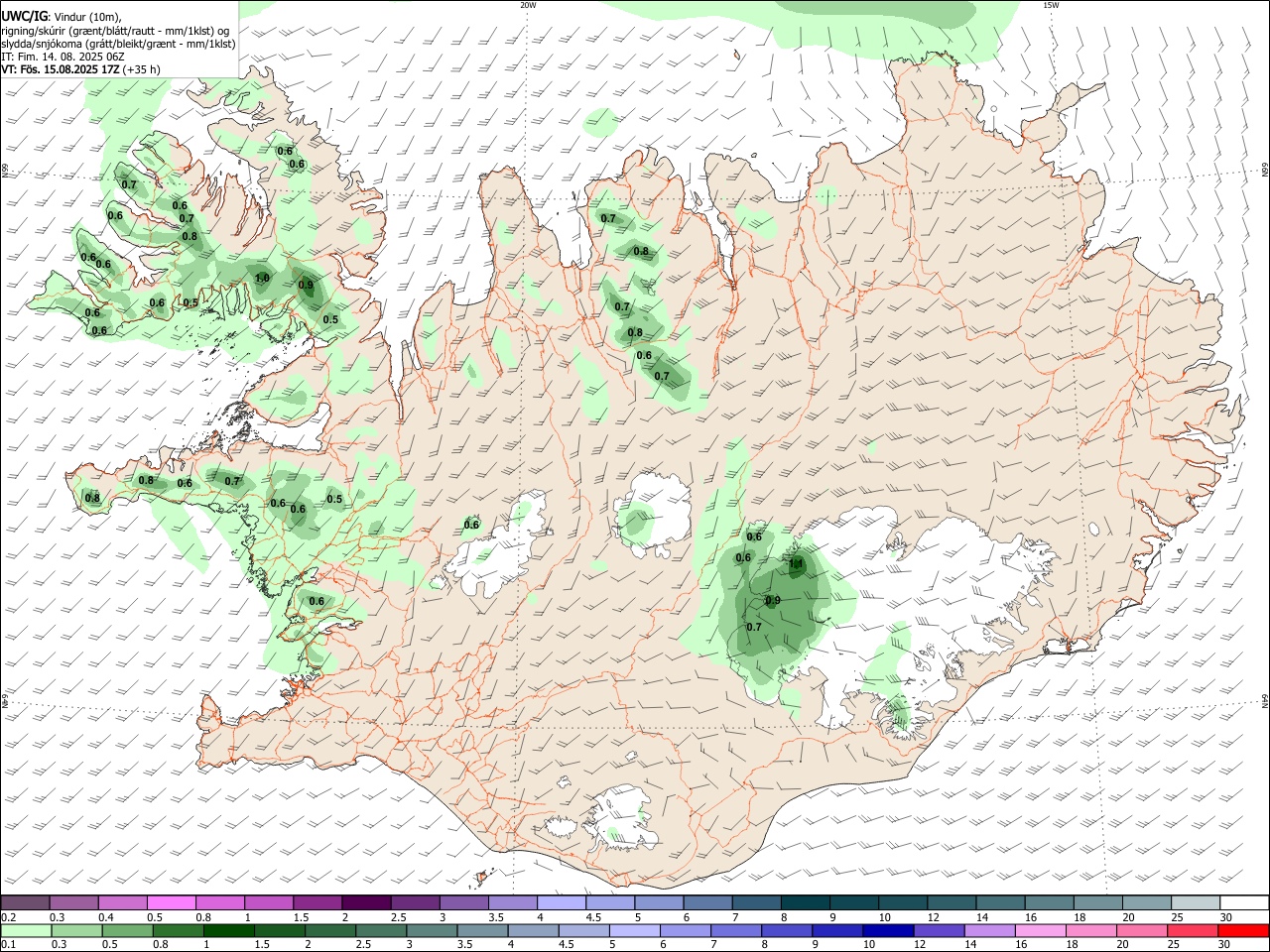The image size is (1270, 952).
Task: Select the bright red 30+ rain swatch
Action: pos(1243,931)
